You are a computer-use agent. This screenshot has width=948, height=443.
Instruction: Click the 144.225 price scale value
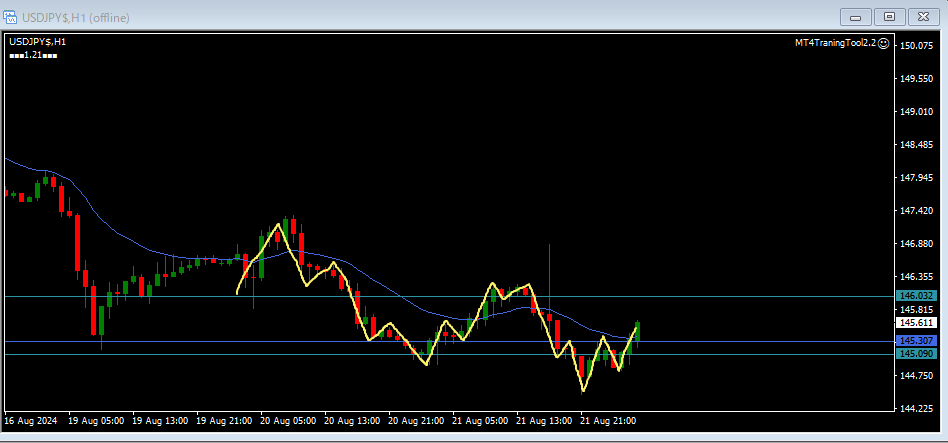(916, 408)
